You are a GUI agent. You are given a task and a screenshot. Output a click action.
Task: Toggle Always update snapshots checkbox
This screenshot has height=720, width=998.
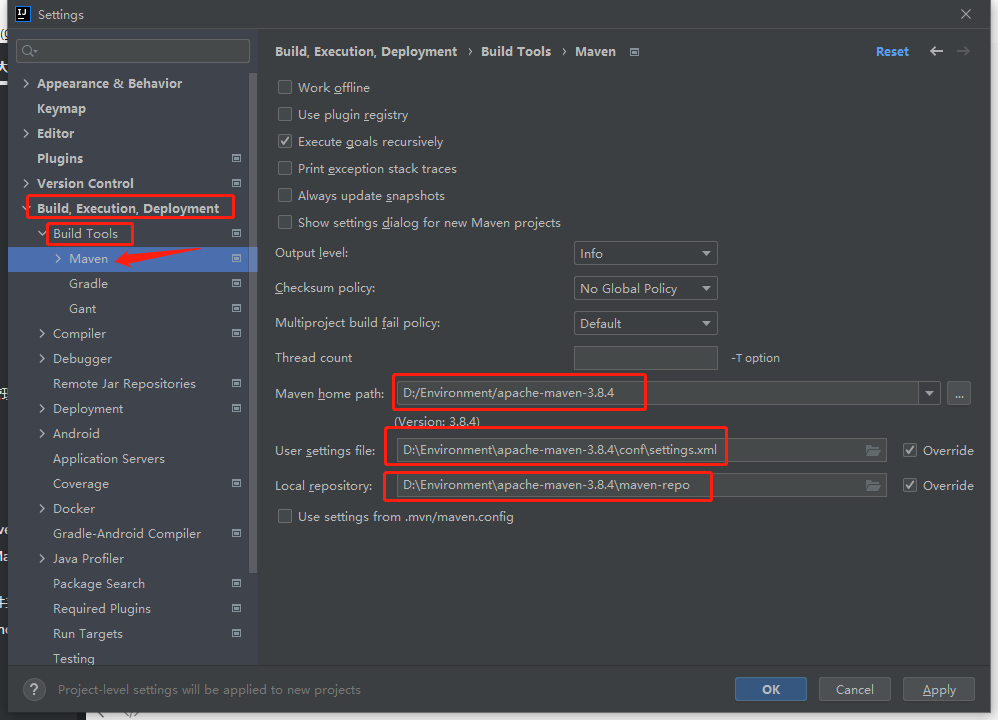coord(285,195)
